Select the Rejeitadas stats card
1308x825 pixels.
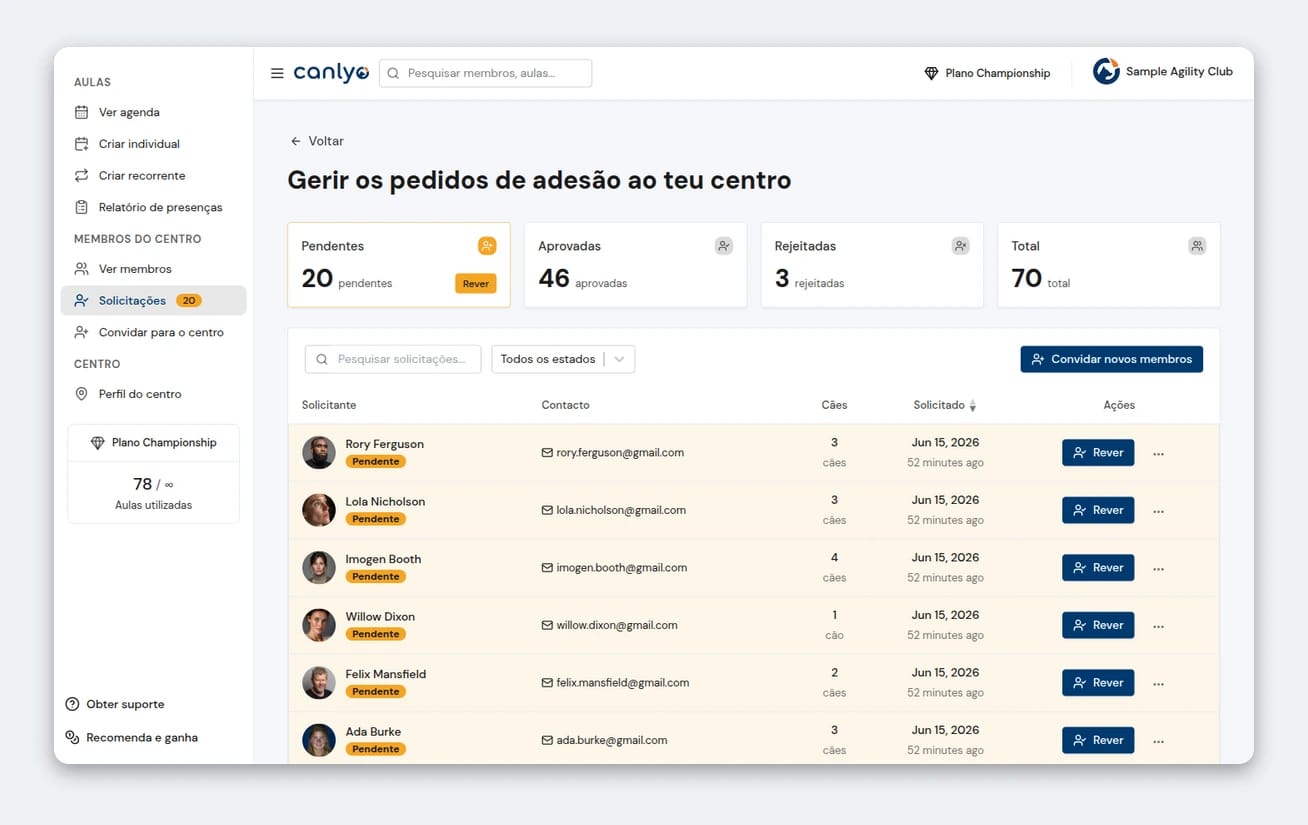click(872, 265)
